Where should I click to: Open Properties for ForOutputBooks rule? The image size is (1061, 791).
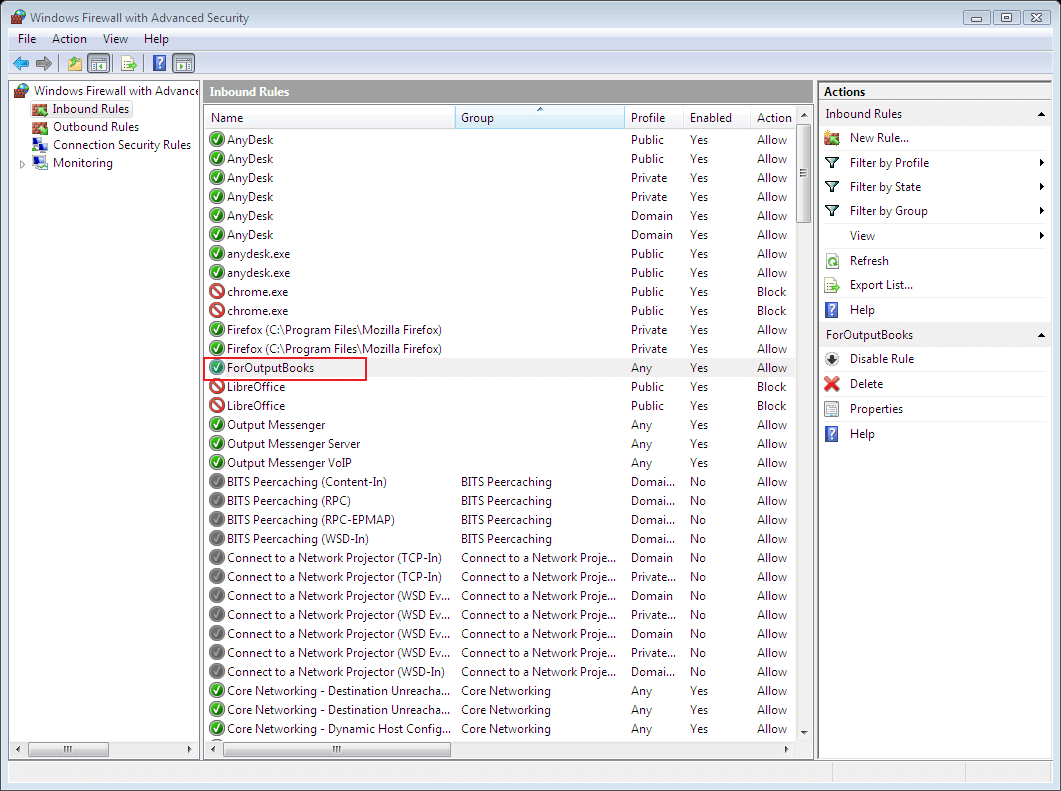(876, 409)
